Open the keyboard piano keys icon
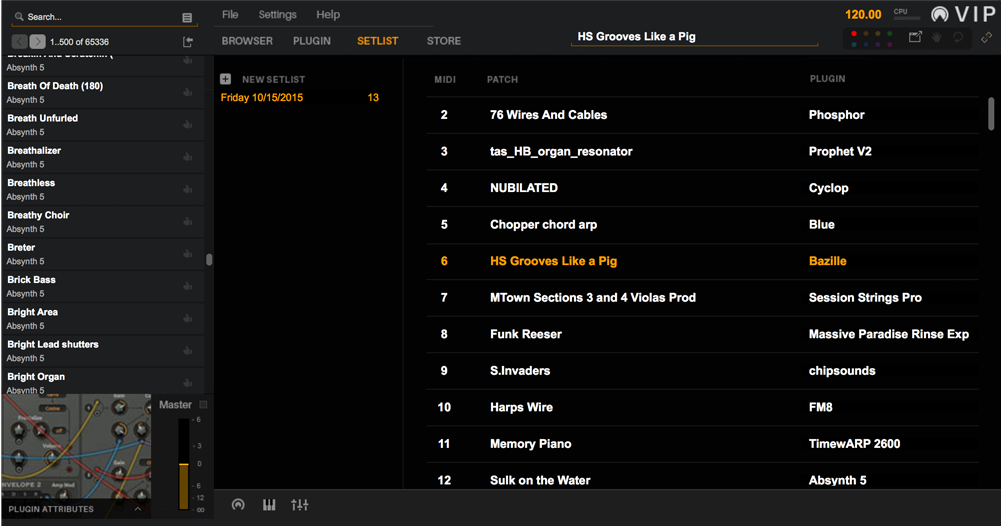 click(269, 505)
